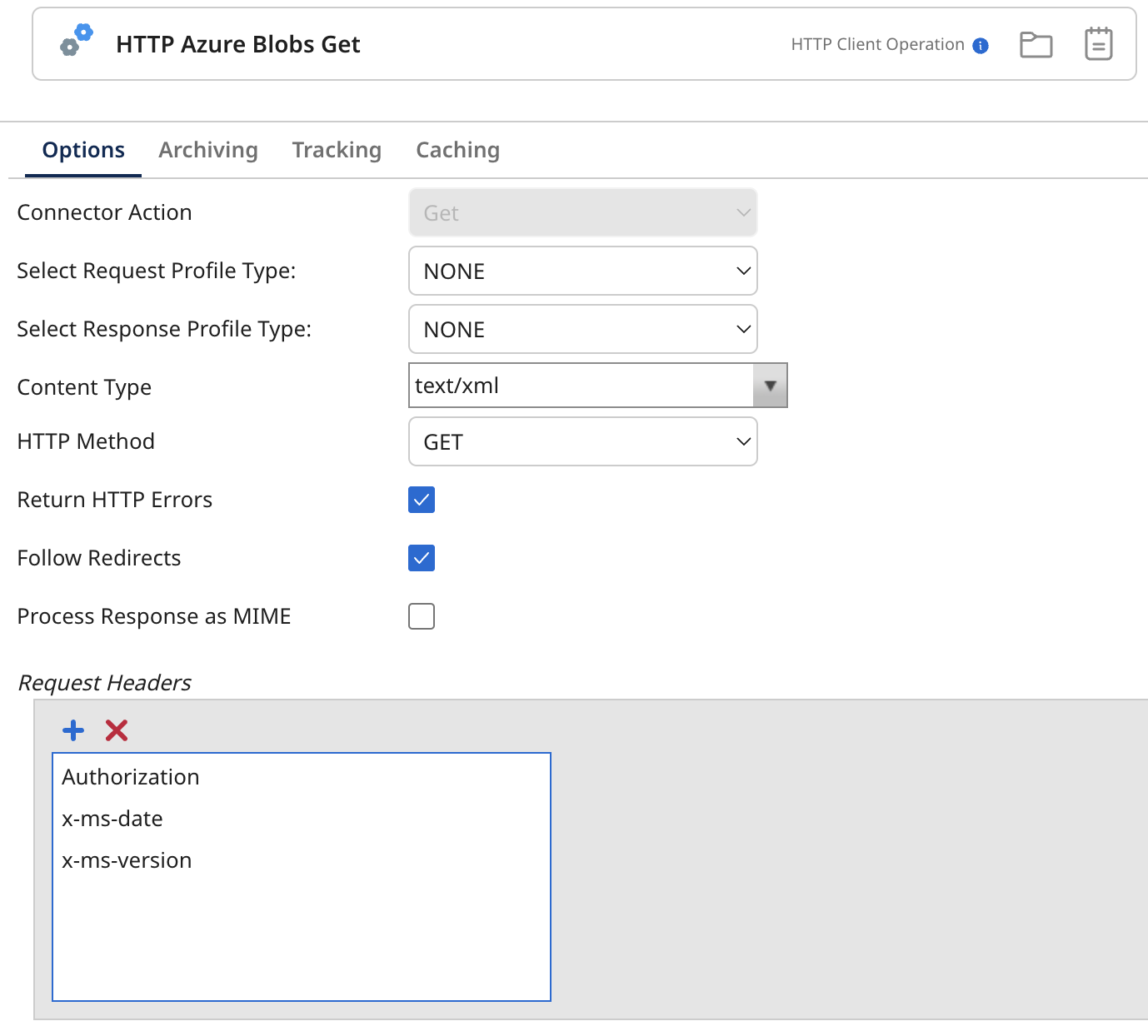Enable Process Response as MIME
This screenshot has height=1036, width=1148.
[x=422, y=616]
